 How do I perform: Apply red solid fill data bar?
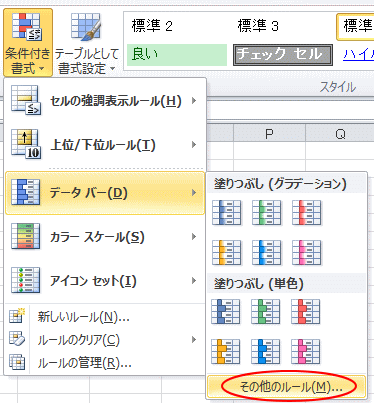(306, 312)
